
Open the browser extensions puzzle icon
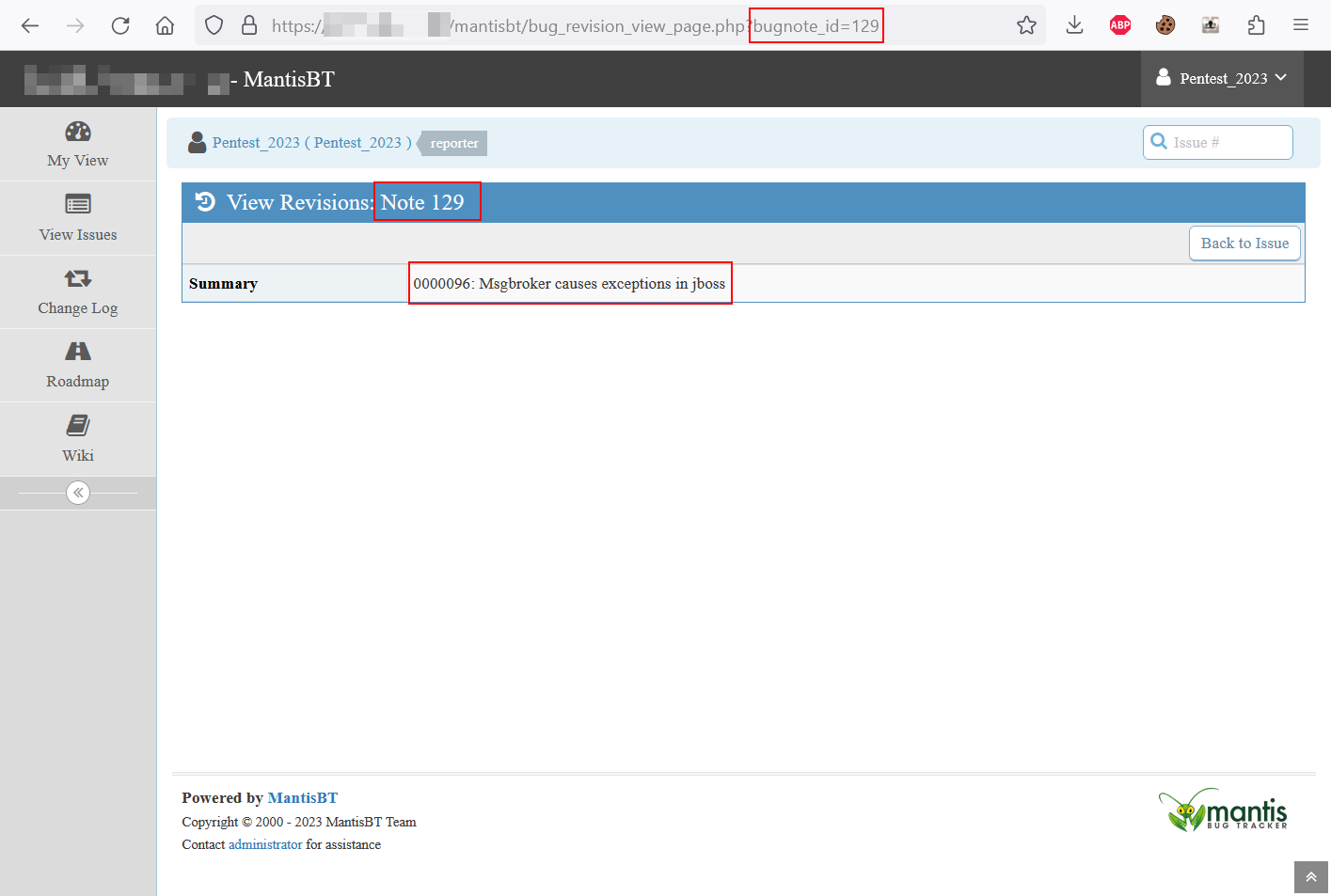click(x=1256, y=25)
